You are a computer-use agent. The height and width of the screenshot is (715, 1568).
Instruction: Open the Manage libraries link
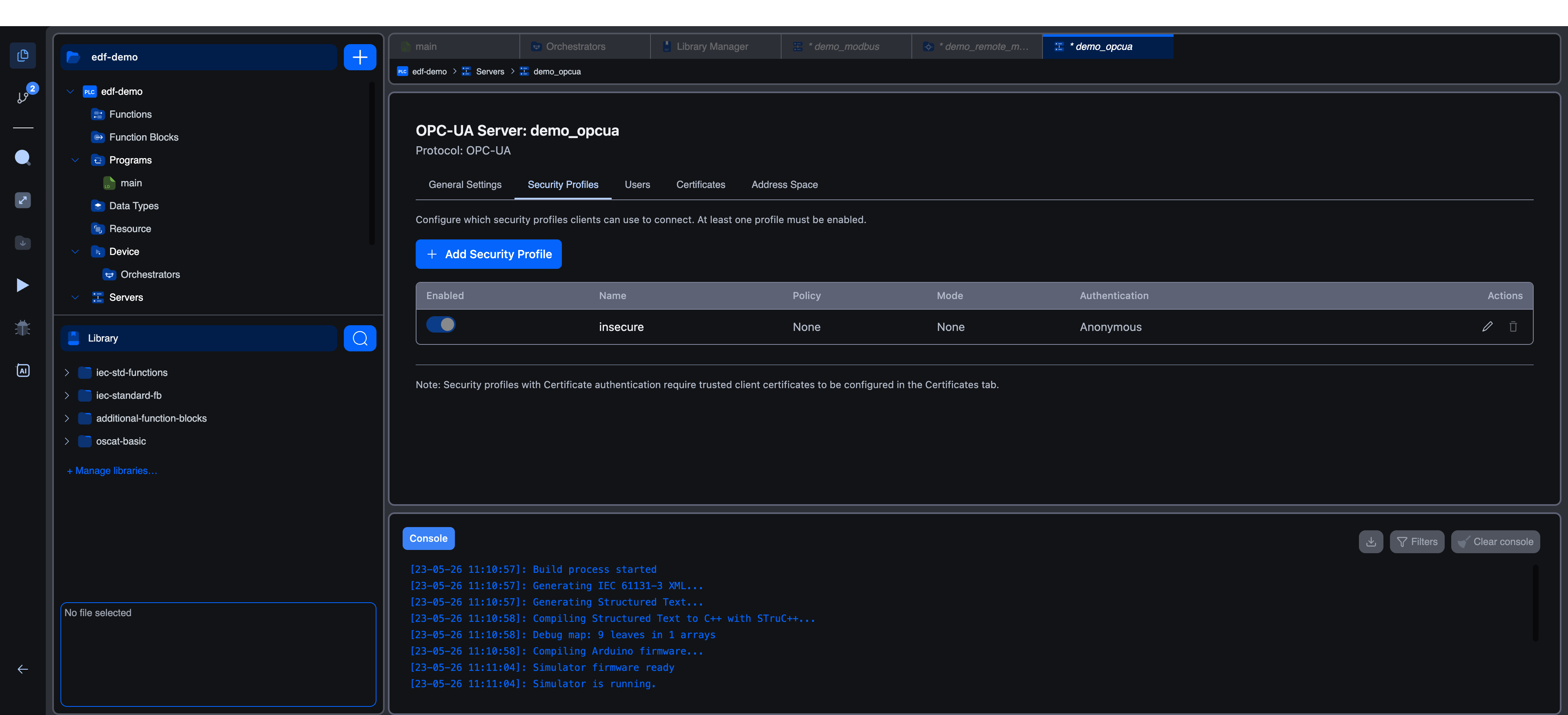tap(112, 471)
